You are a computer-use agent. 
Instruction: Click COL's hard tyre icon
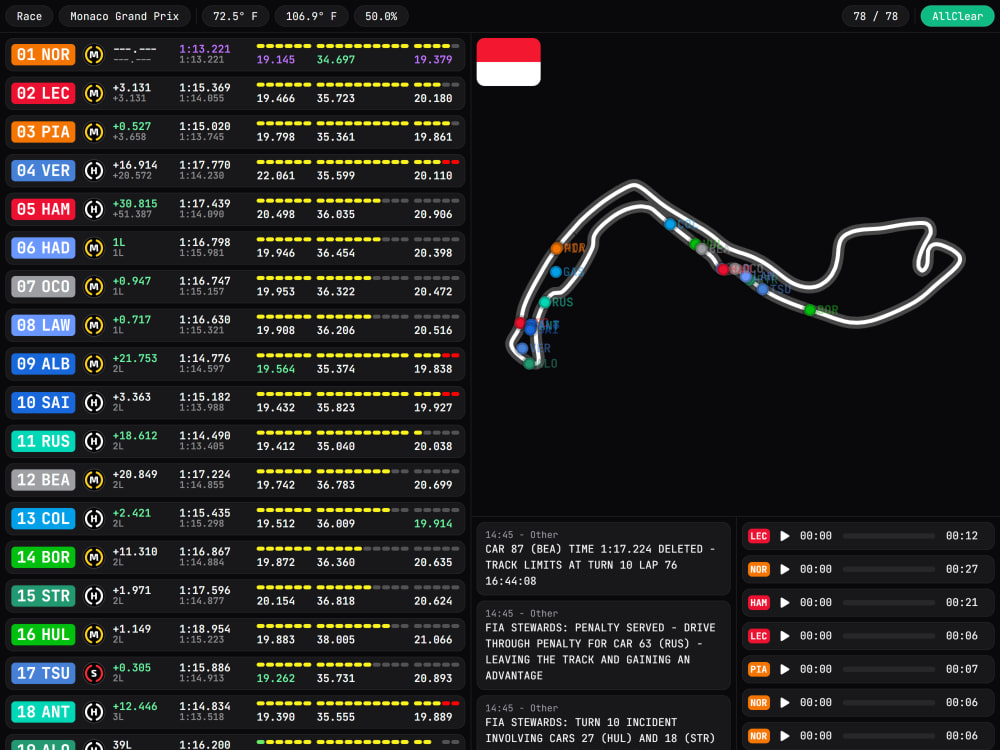point(94,518)
